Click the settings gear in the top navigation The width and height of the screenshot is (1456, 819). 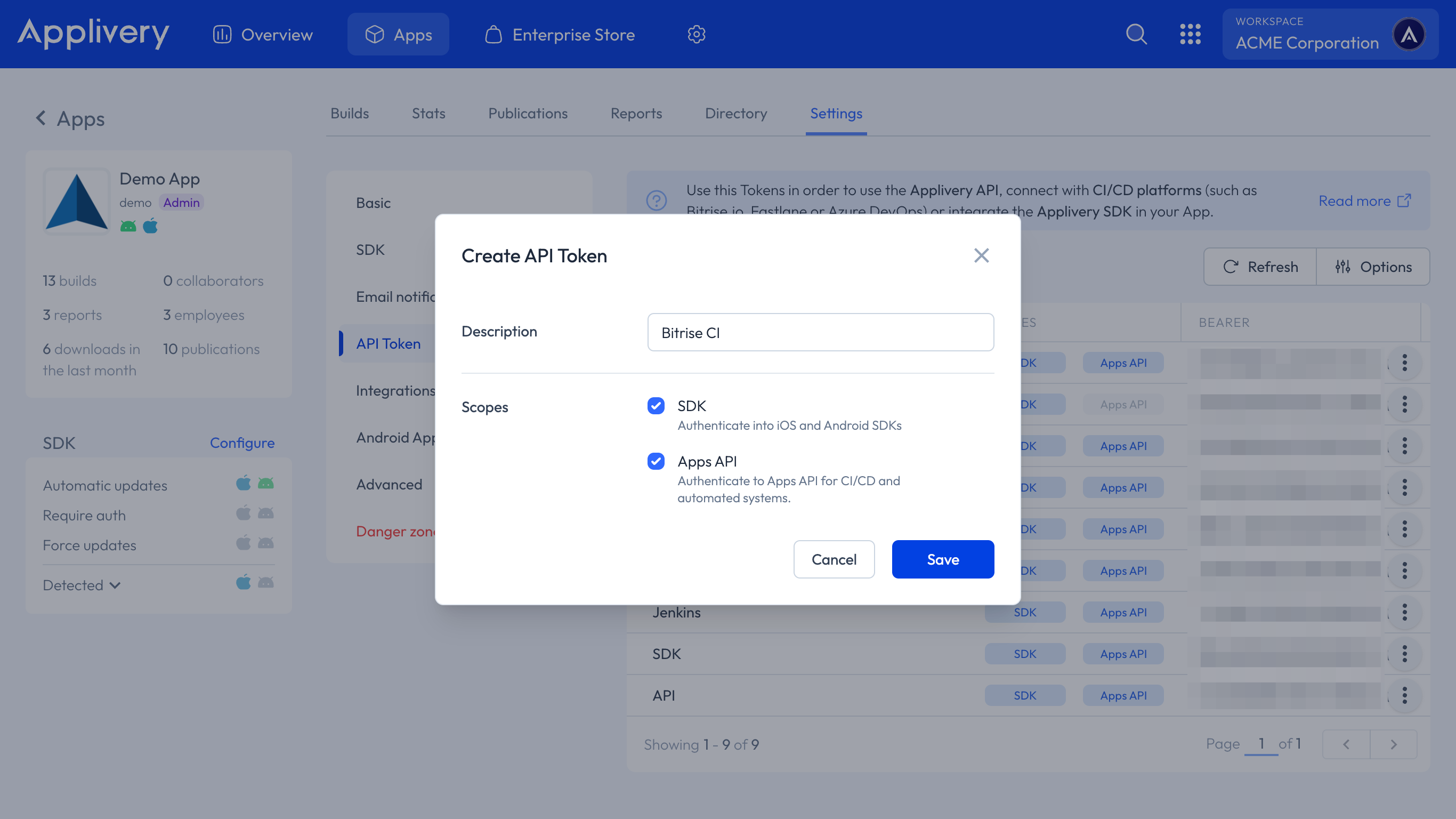tap(697, 34)
